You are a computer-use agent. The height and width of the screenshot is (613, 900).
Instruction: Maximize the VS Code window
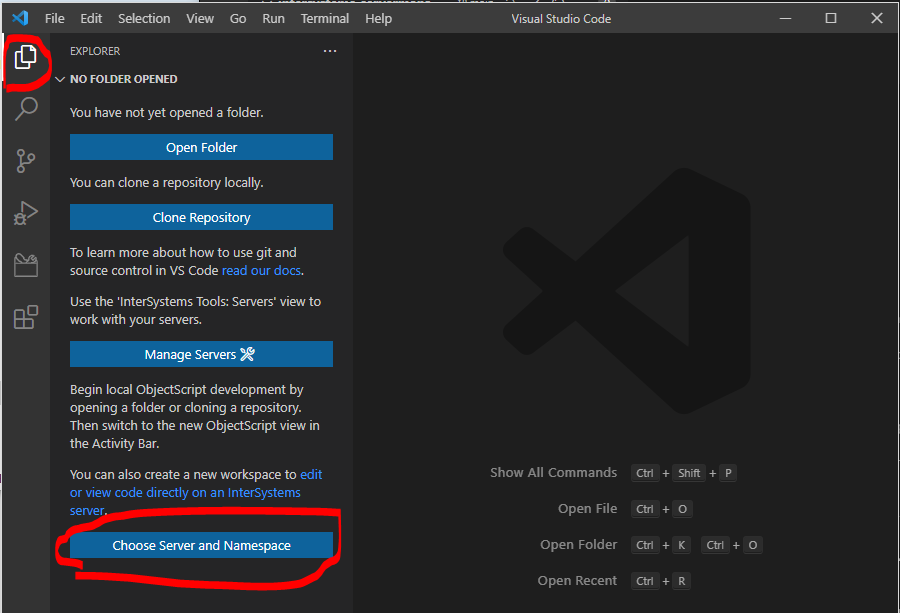pyautogui.click(x=831, y=18)
